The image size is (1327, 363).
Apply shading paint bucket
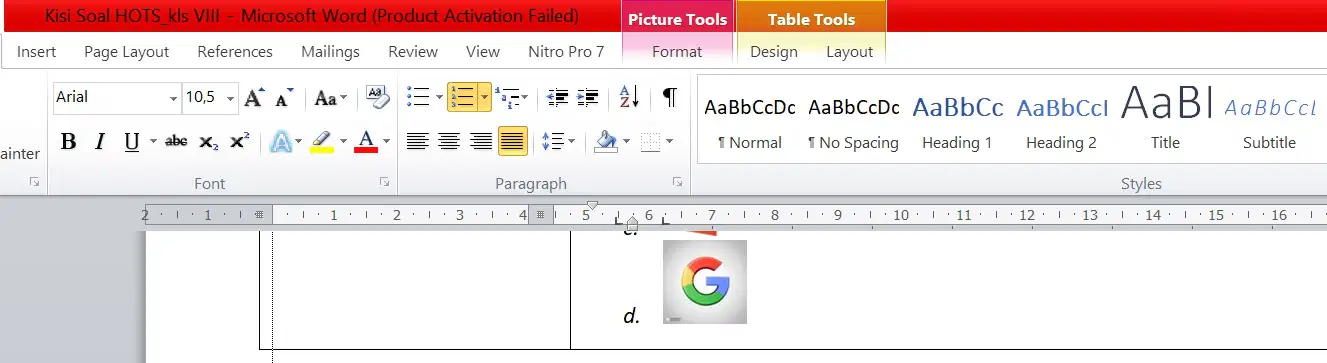click(x=605, y=142)
